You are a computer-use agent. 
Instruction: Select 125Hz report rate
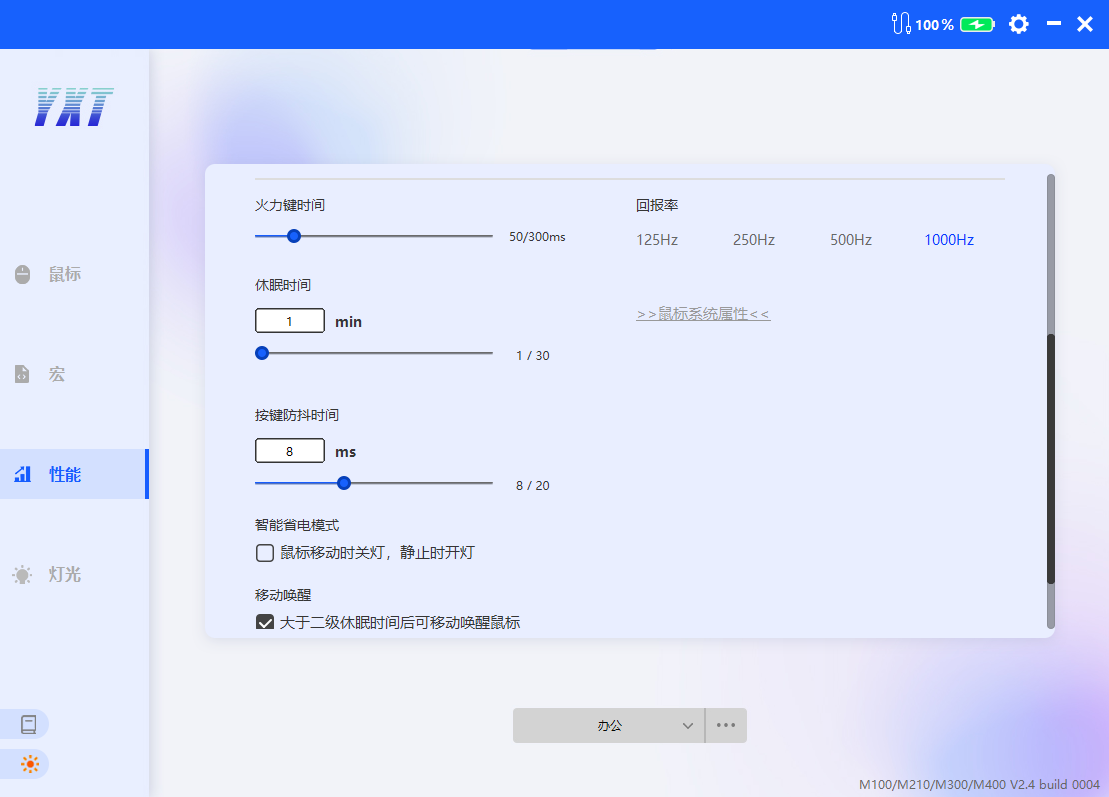click(657, 240)
